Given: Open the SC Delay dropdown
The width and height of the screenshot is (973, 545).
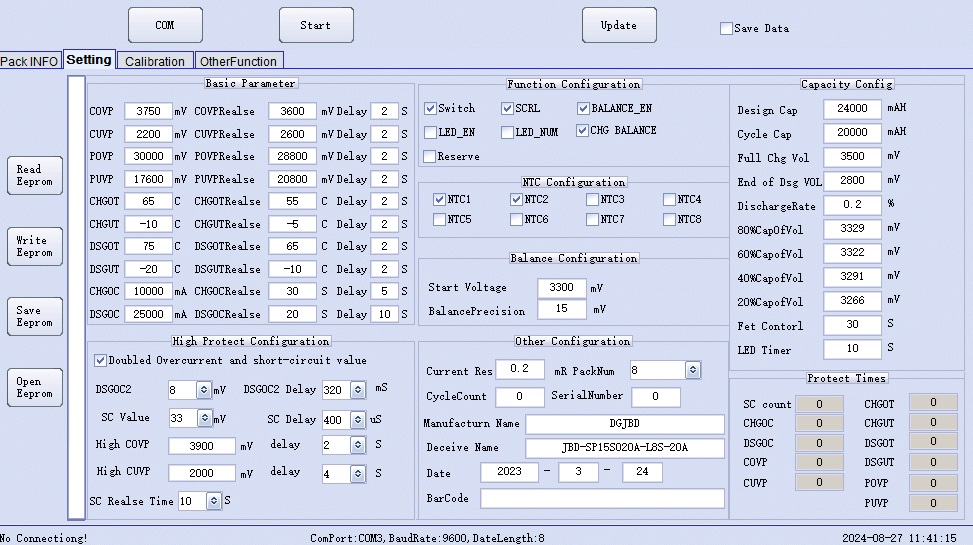Looking at the screenshot, I should [x=357, y=420].
